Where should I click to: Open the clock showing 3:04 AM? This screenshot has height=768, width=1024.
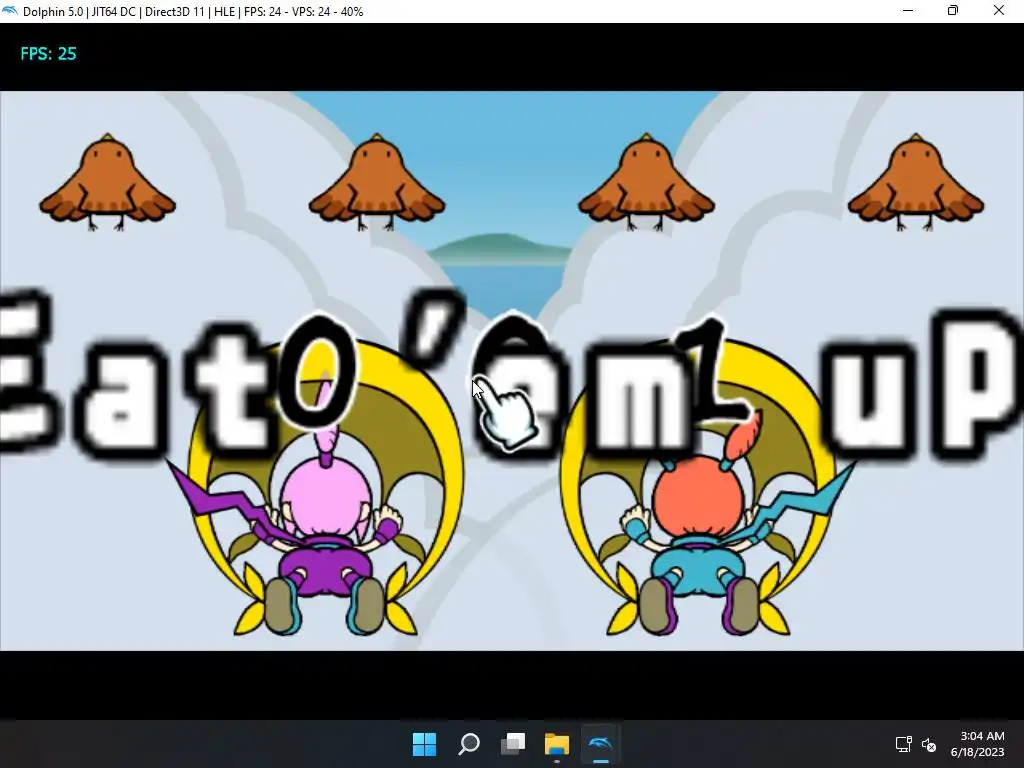click(978, 744)
